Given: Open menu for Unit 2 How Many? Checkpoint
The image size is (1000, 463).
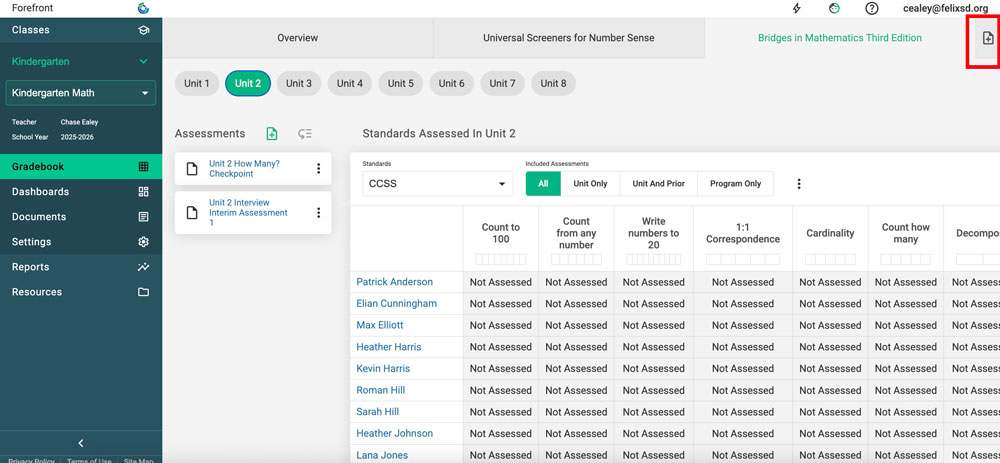Looking at the screenshot, I should (x=318, y=168).
